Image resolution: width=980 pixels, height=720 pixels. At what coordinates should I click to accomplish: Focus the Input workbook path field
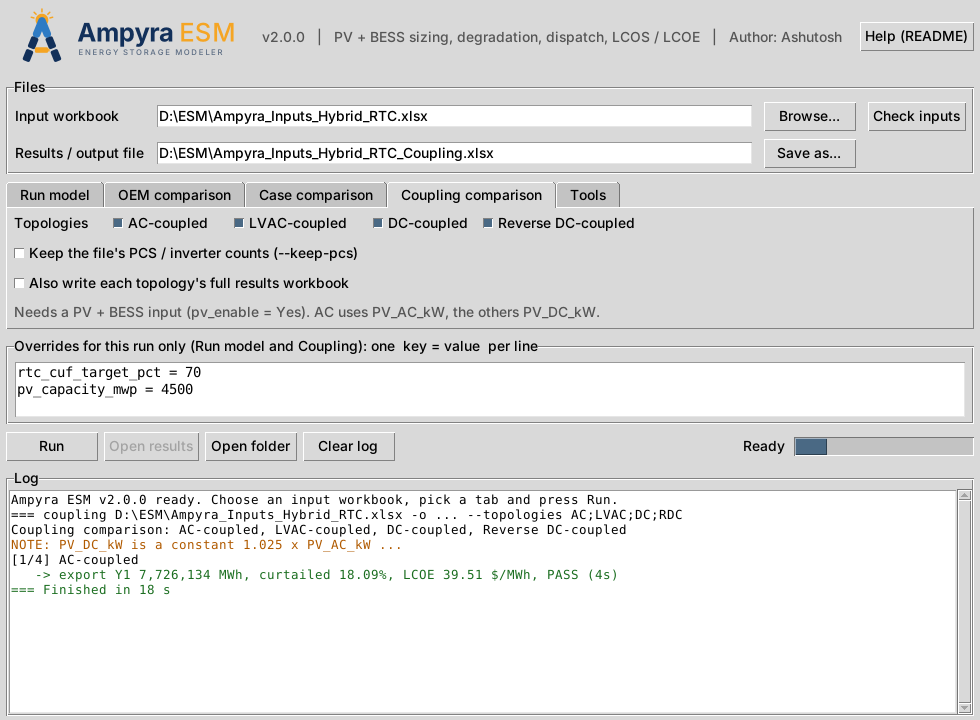coord(454,116)
